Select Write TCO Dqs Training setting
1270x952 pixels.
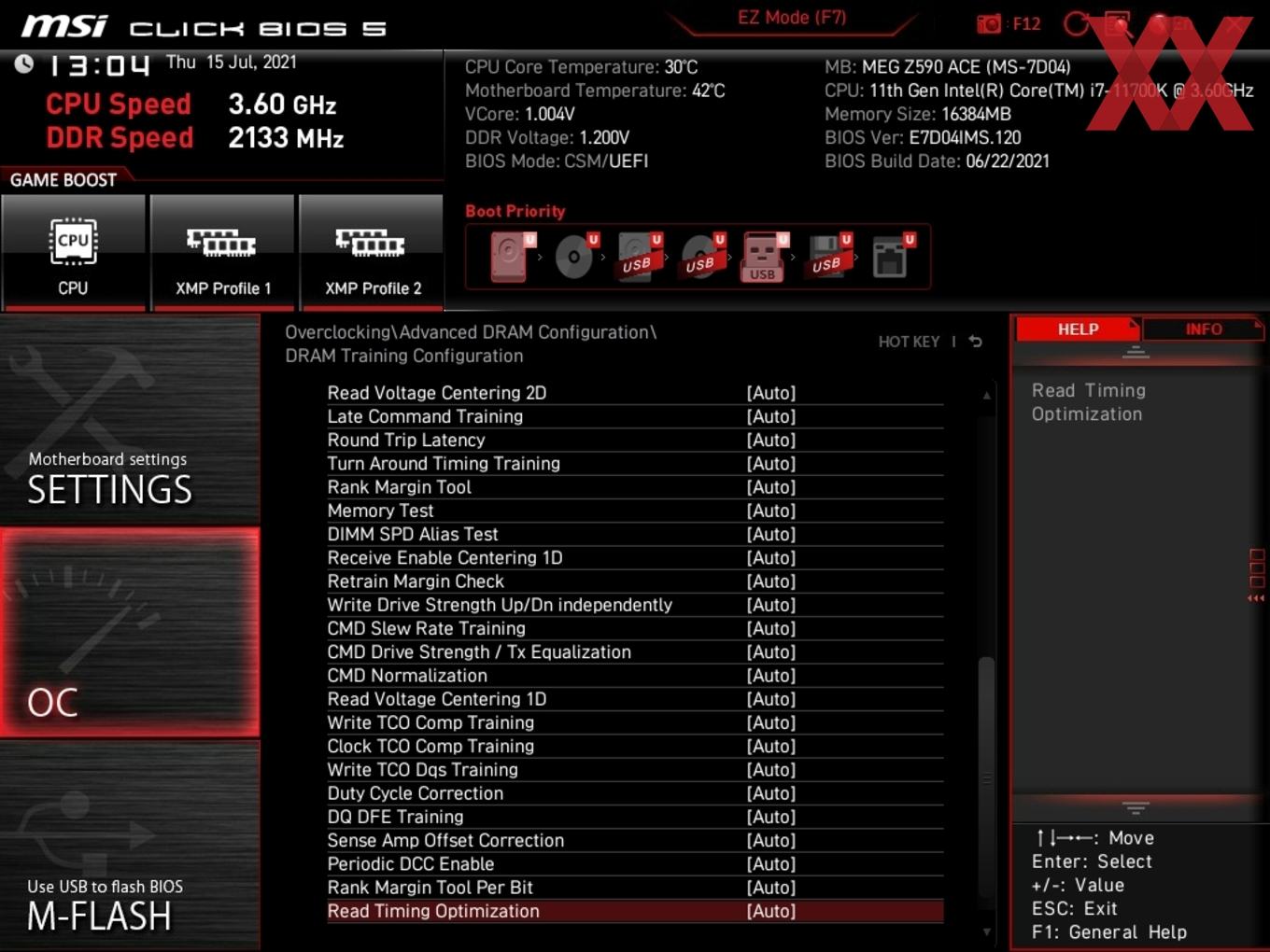point(635,770)
